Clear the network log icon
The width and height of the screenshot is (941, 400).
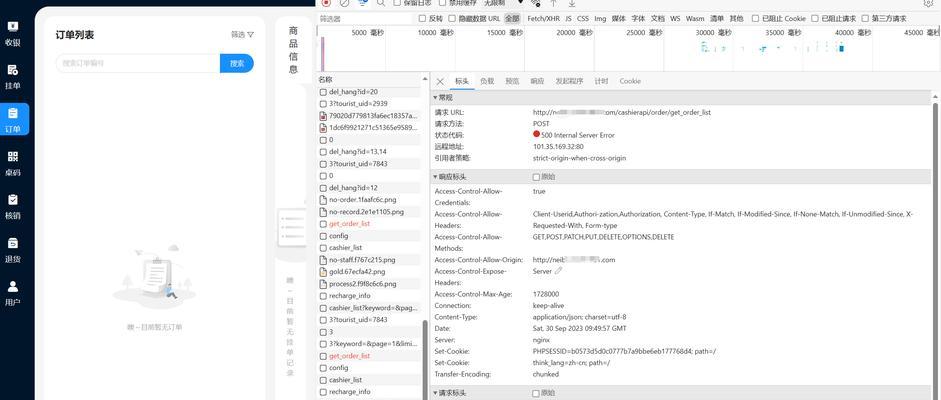[344, 2]
